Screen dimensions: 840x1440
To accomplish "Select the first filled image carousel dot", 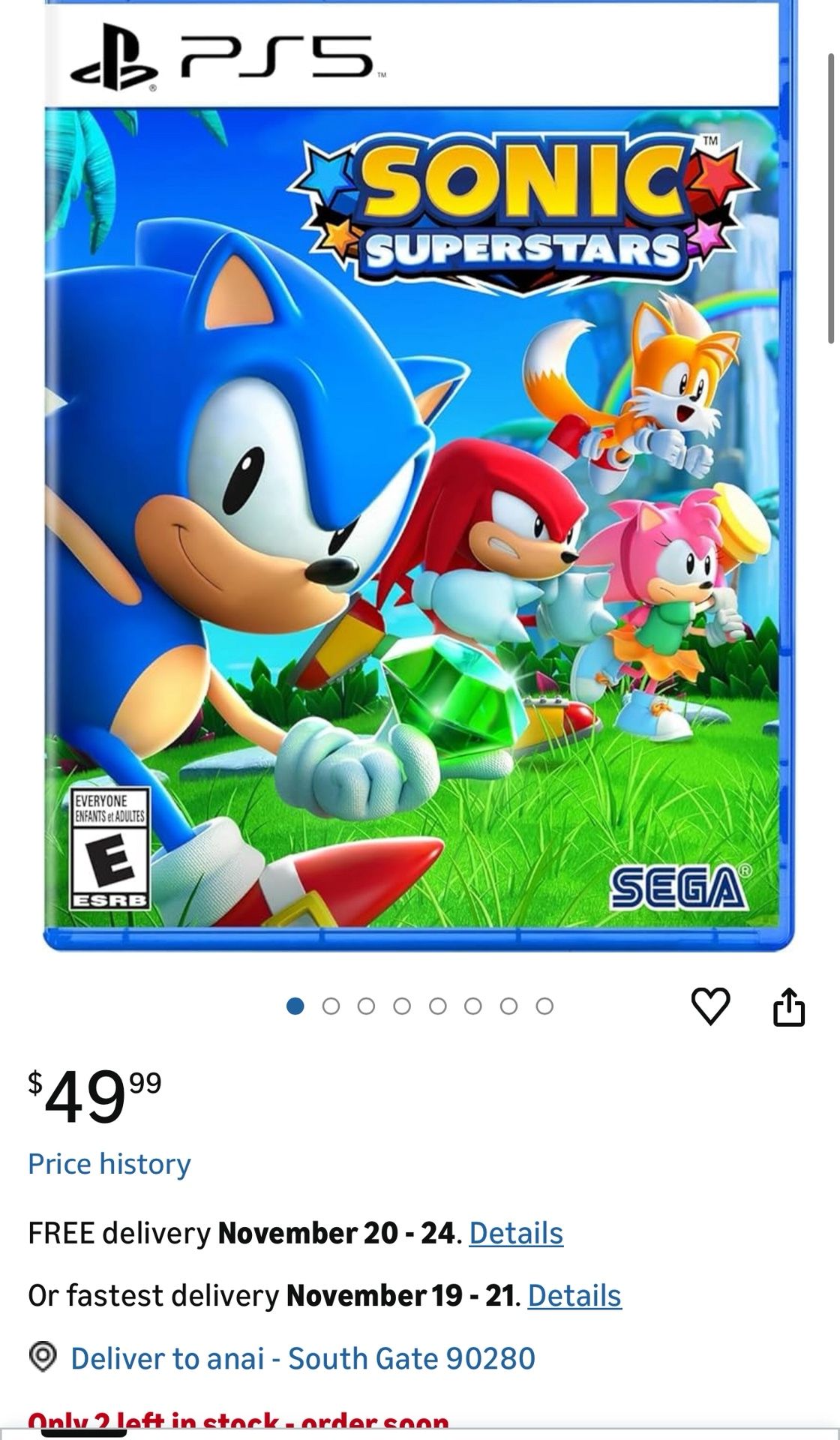I will 295,1006.
